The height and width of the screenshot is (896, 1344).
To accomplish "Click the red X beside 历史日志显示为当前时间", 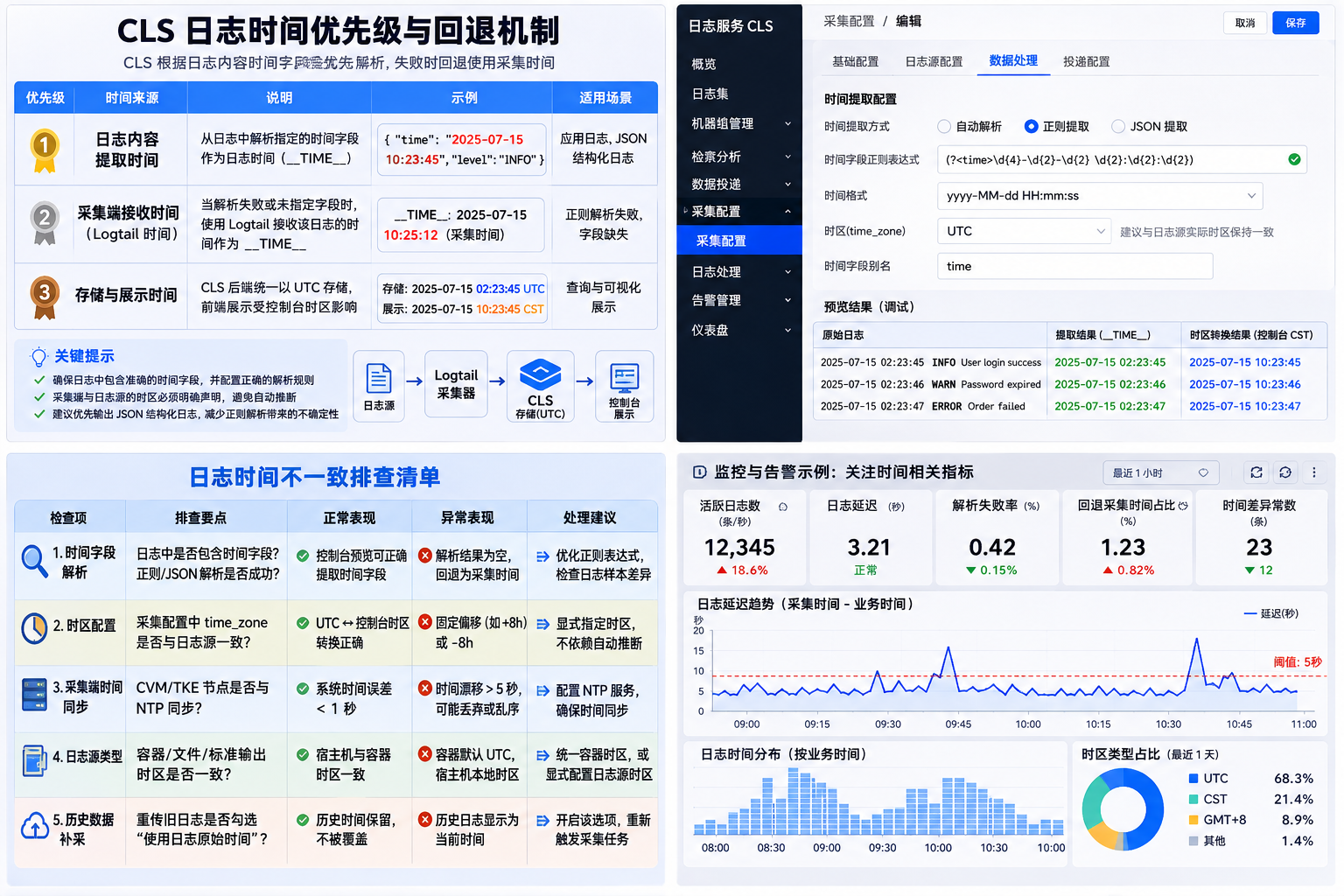I will [x=425, y=820].
